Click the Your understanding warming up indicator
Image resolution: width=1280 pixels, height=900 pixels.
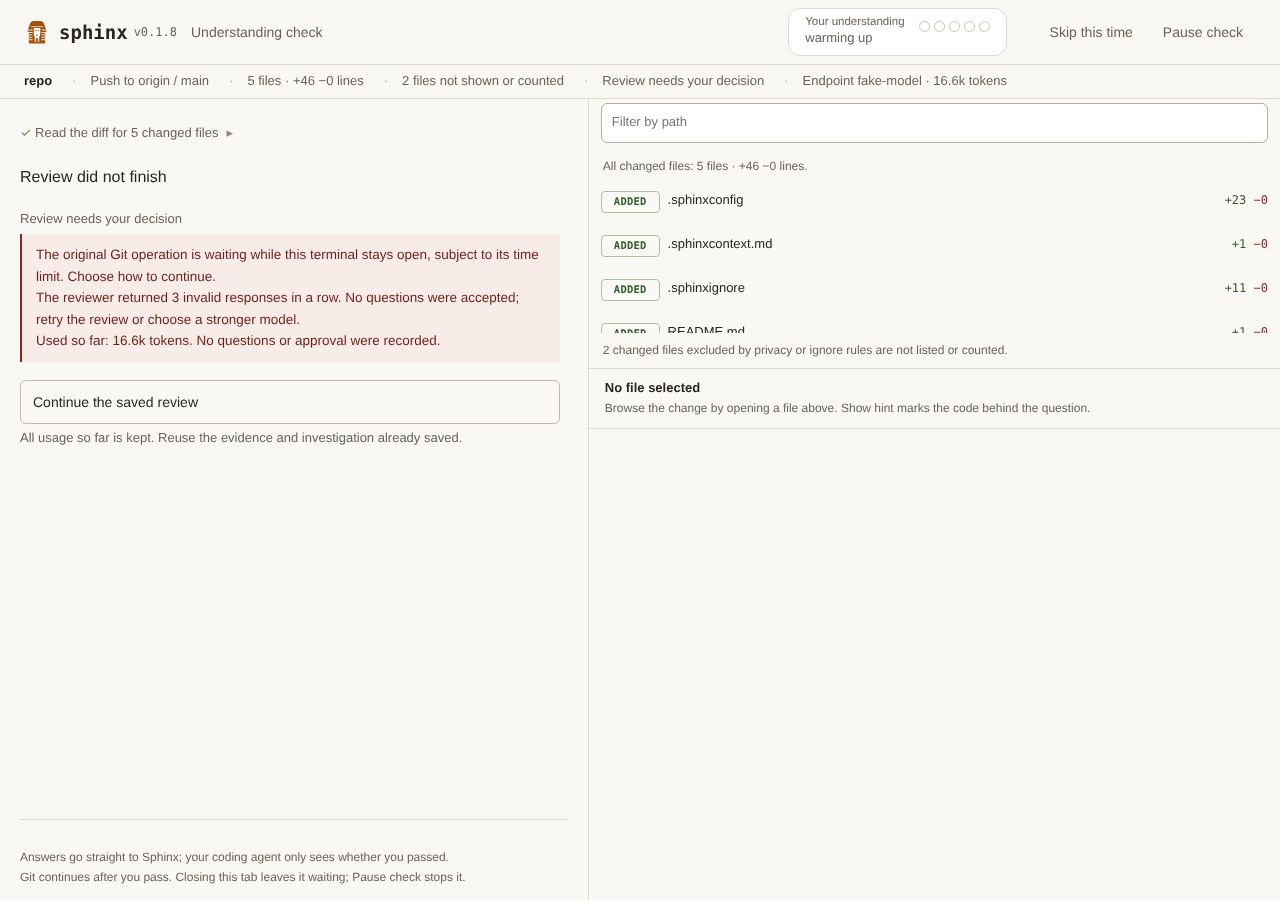tap(897, 32)
